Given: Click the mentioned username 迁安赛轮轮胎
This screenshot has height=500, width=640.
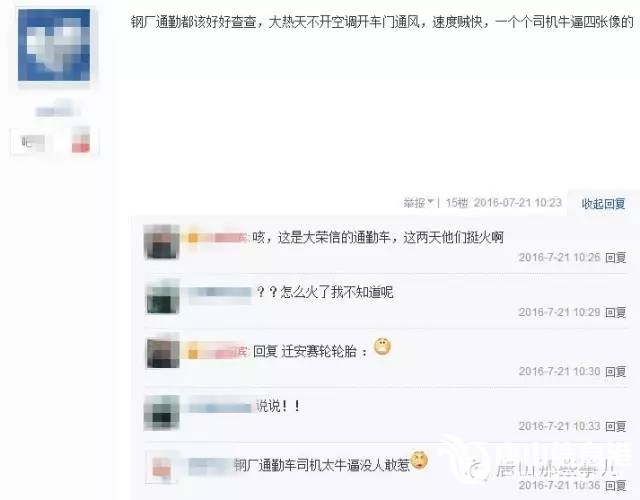Looking at the screenshot, I should pos(319,351).
